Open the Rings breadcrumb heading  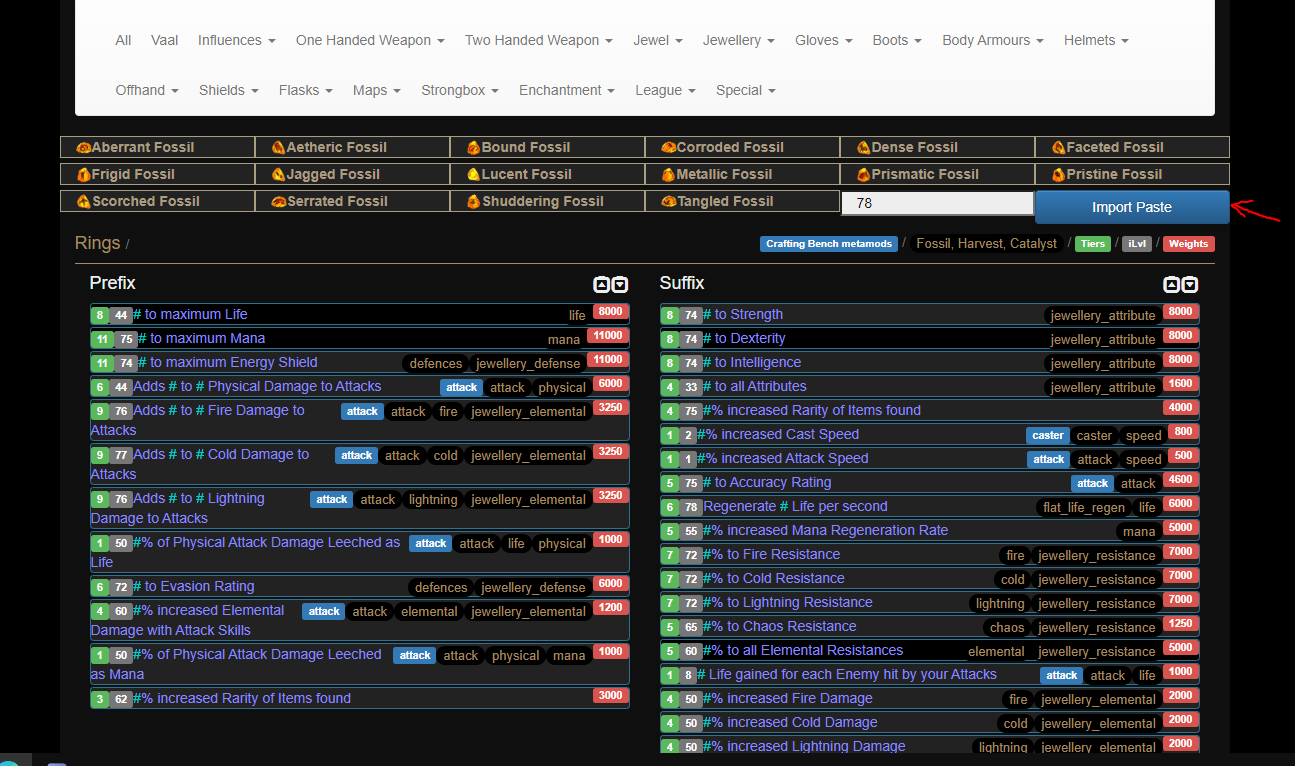[97, 243]
